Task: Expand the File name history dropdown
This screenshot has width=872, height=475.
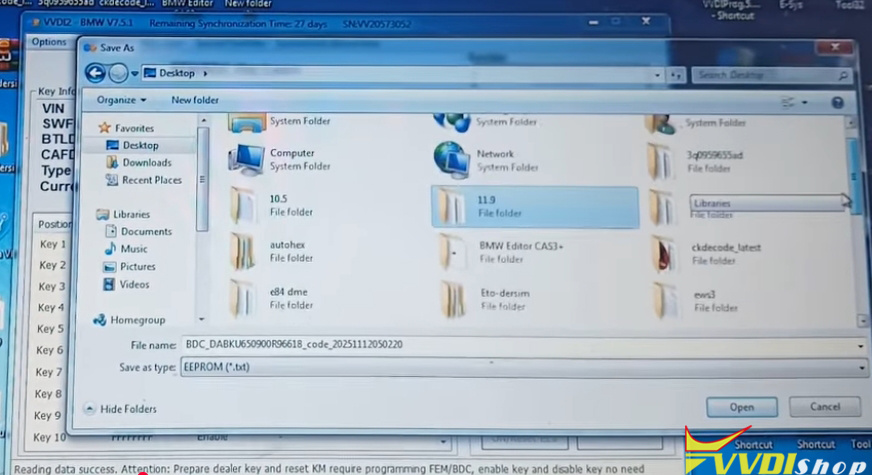Action: coord(860,345)
